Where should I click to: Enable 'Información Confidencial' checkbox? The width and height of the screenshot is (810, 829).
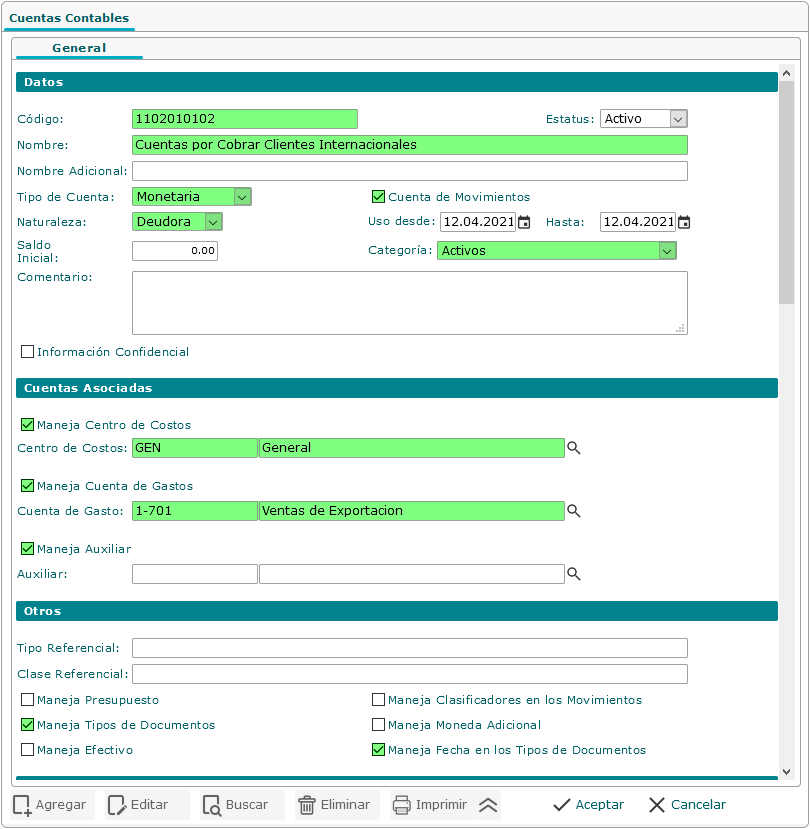point(28,352)
